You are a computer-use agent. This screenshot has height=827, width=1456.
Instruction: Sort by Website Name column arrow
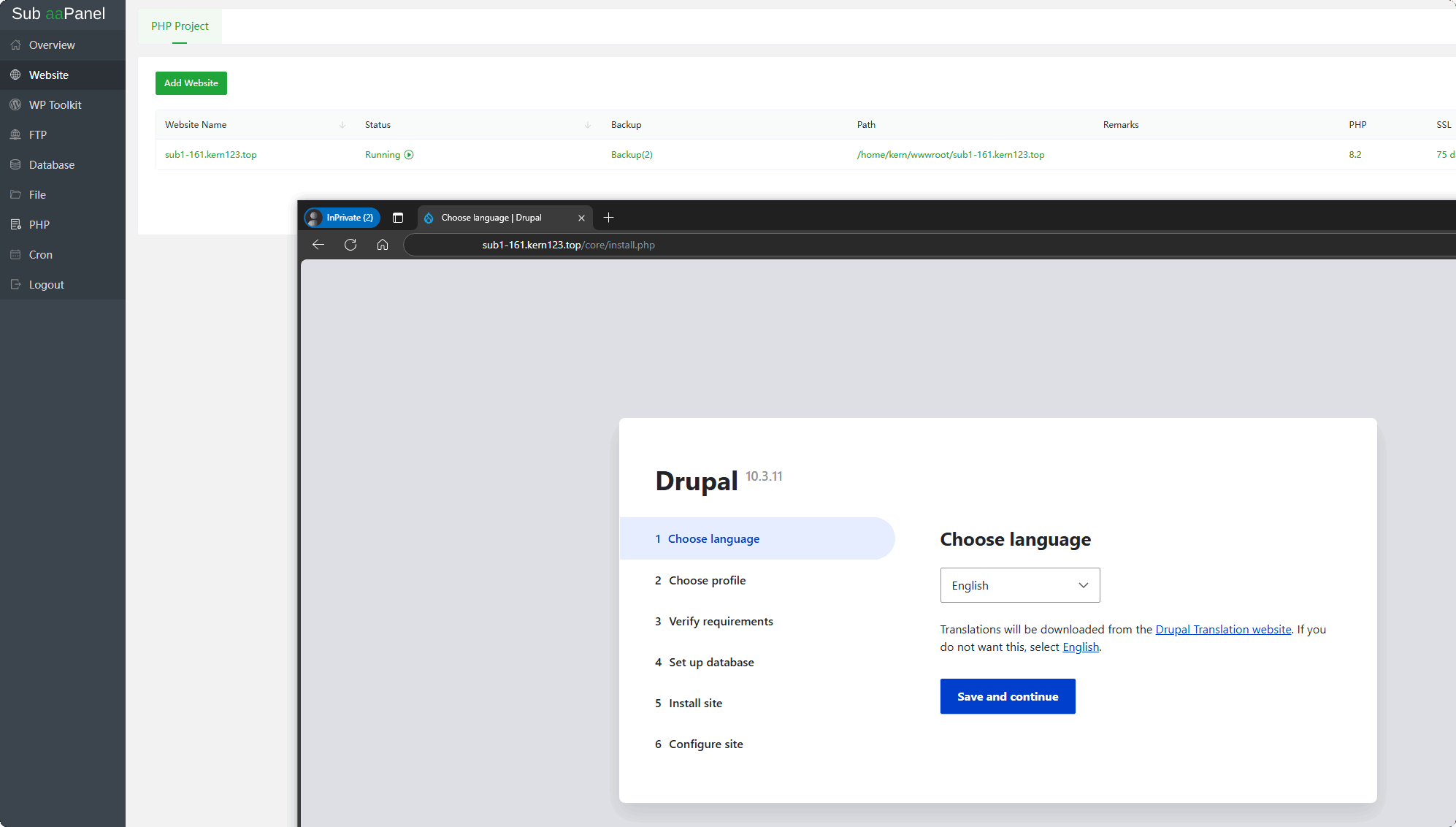(342, 125)
